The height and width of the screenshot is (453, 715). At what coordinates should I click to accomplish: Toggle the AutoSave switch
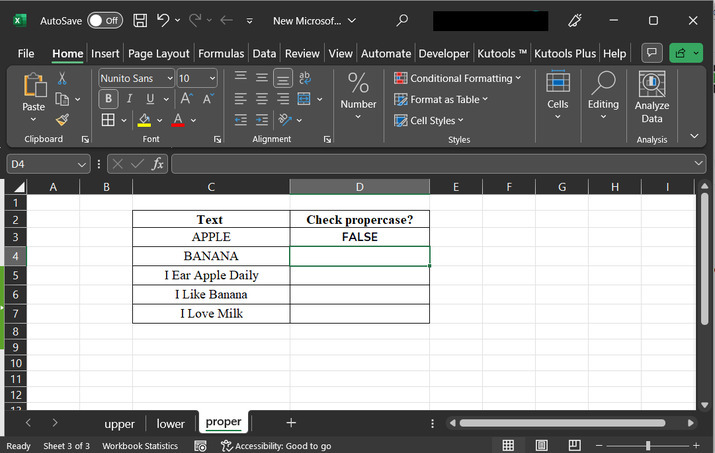click(105, 20)
